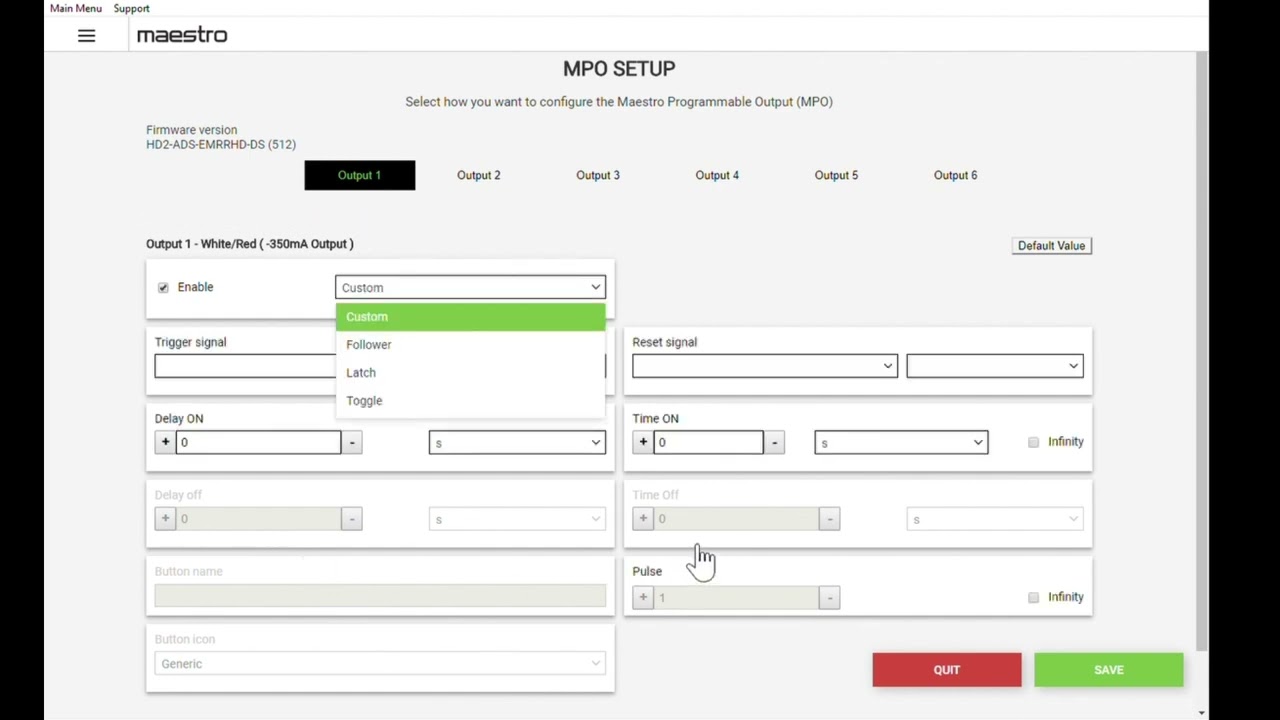Increase Time ON value with plus

click(643, 442)
